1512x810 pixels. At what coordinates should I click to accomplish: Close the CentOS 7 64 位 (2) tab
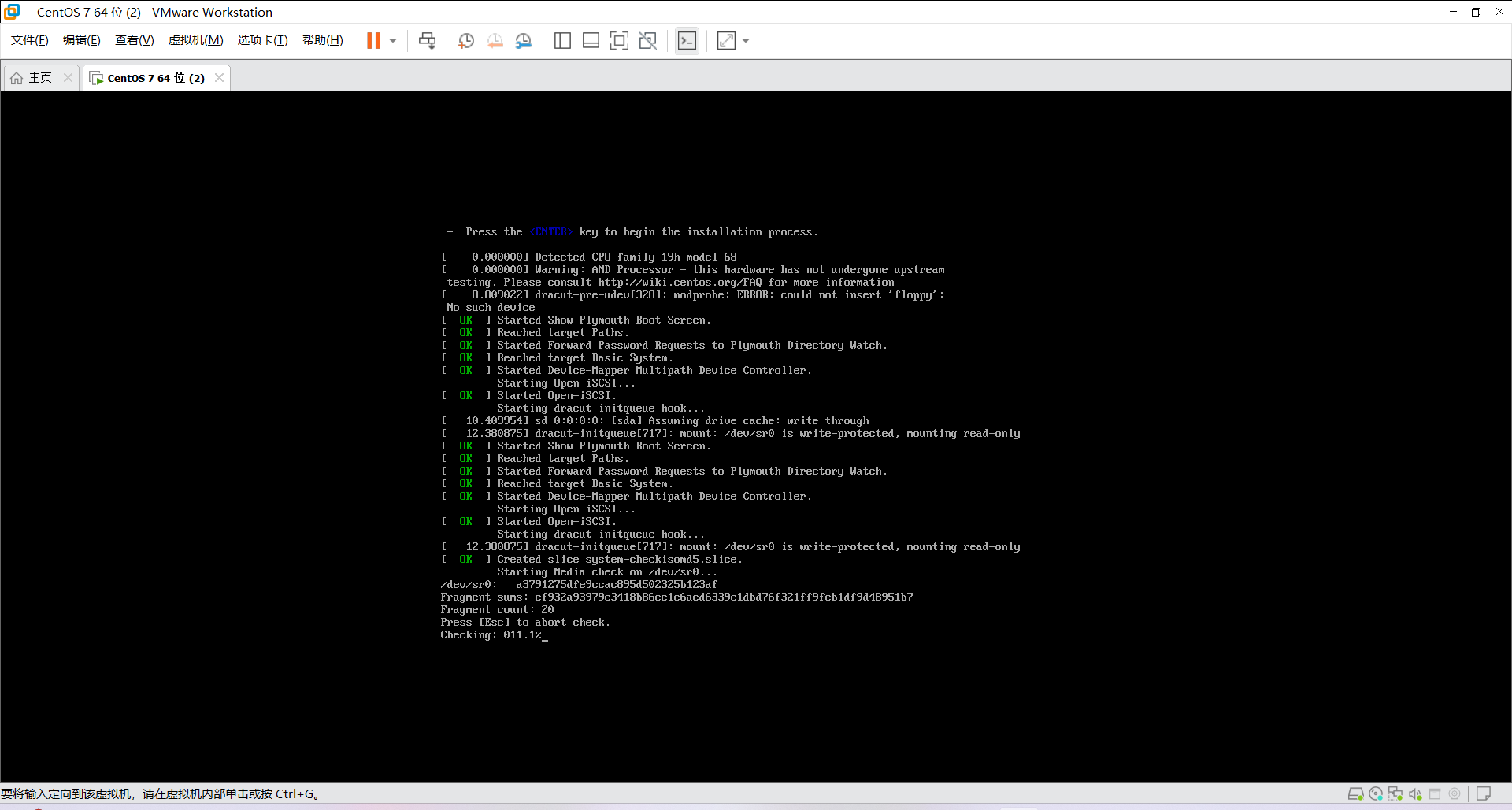[x=219, y=77]
